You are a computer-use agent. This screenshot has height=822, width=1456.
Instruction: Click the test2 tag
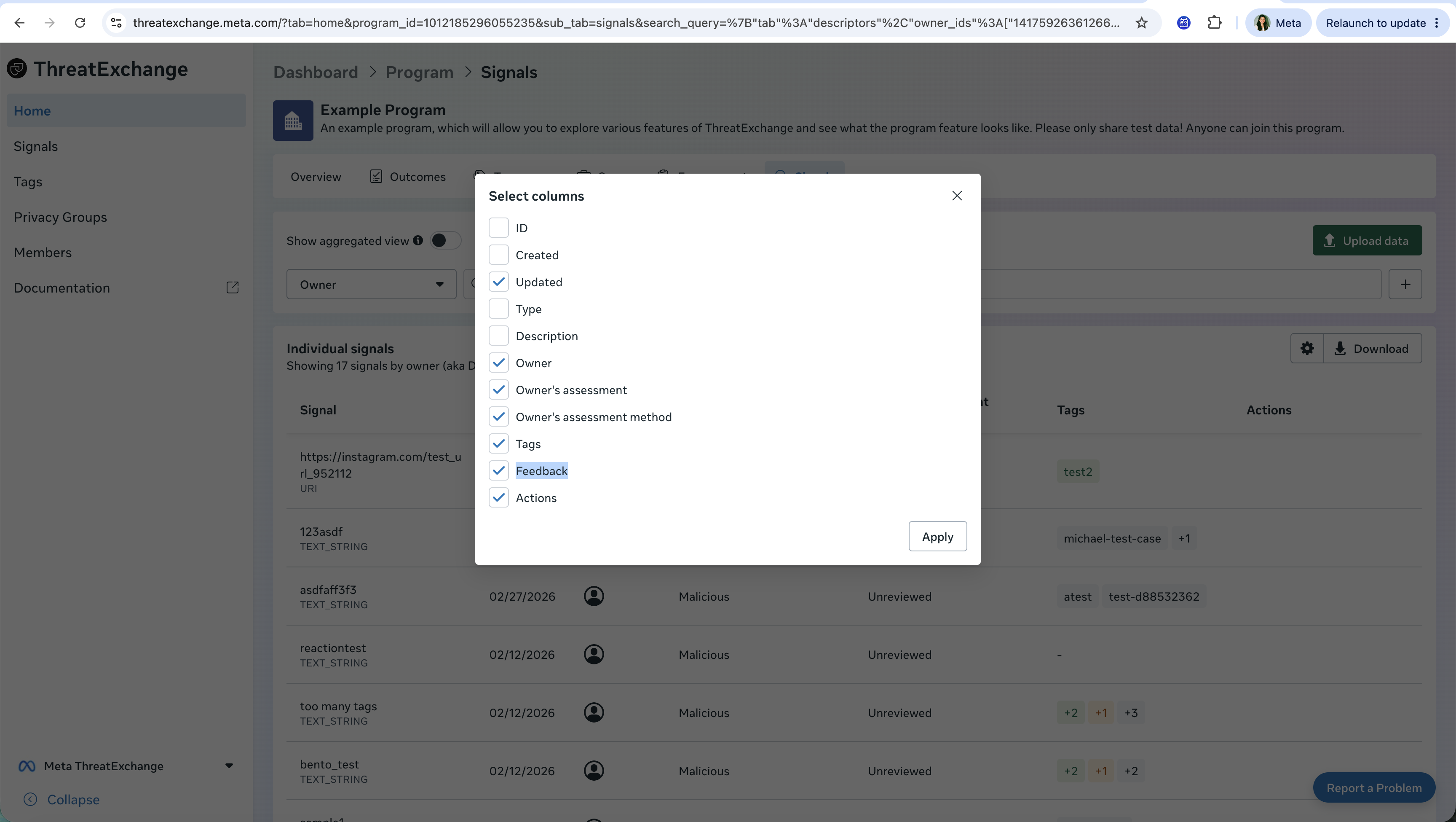pos(1078,472)
